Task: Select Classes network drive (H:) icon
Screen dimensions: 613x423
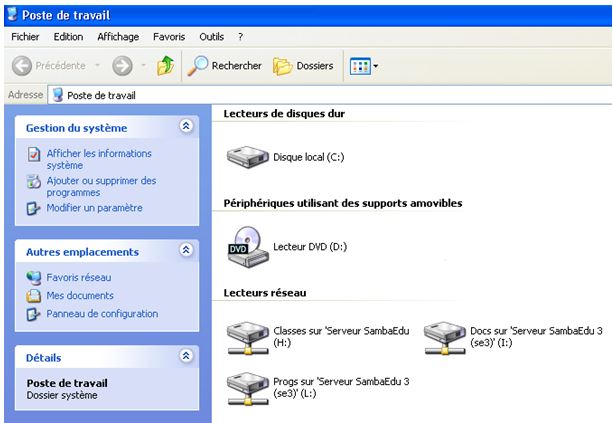Action: click(x=248, y=337)
